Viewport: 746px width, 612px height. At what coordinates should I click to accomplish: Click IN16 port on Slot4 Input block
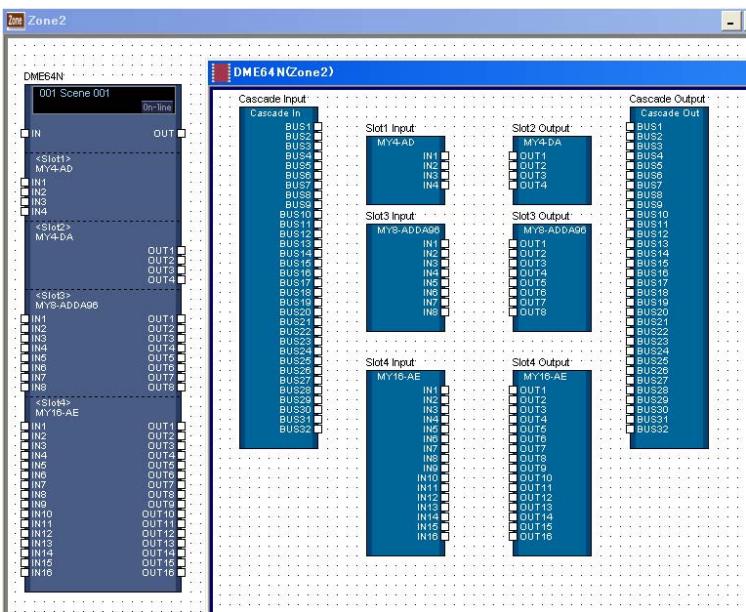coord(445,536)
